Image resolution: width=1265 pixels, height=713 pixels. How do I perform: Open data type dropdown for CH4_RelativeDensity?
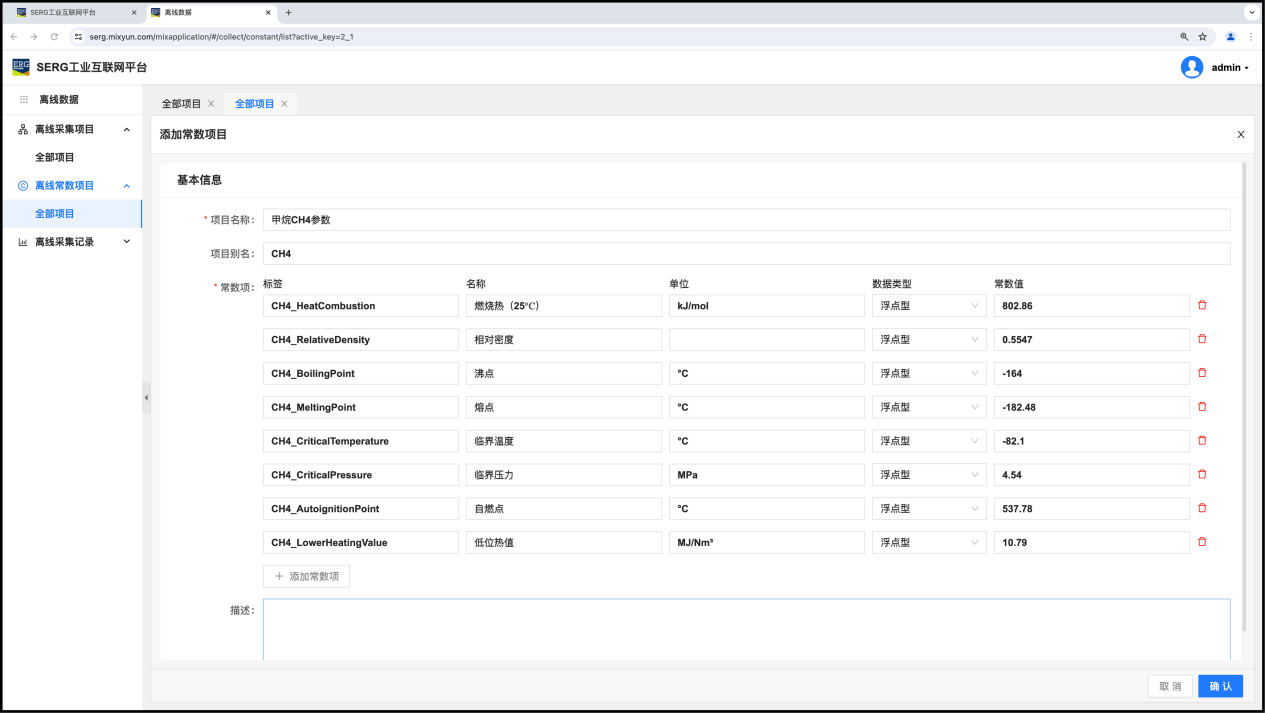point(929,340)
